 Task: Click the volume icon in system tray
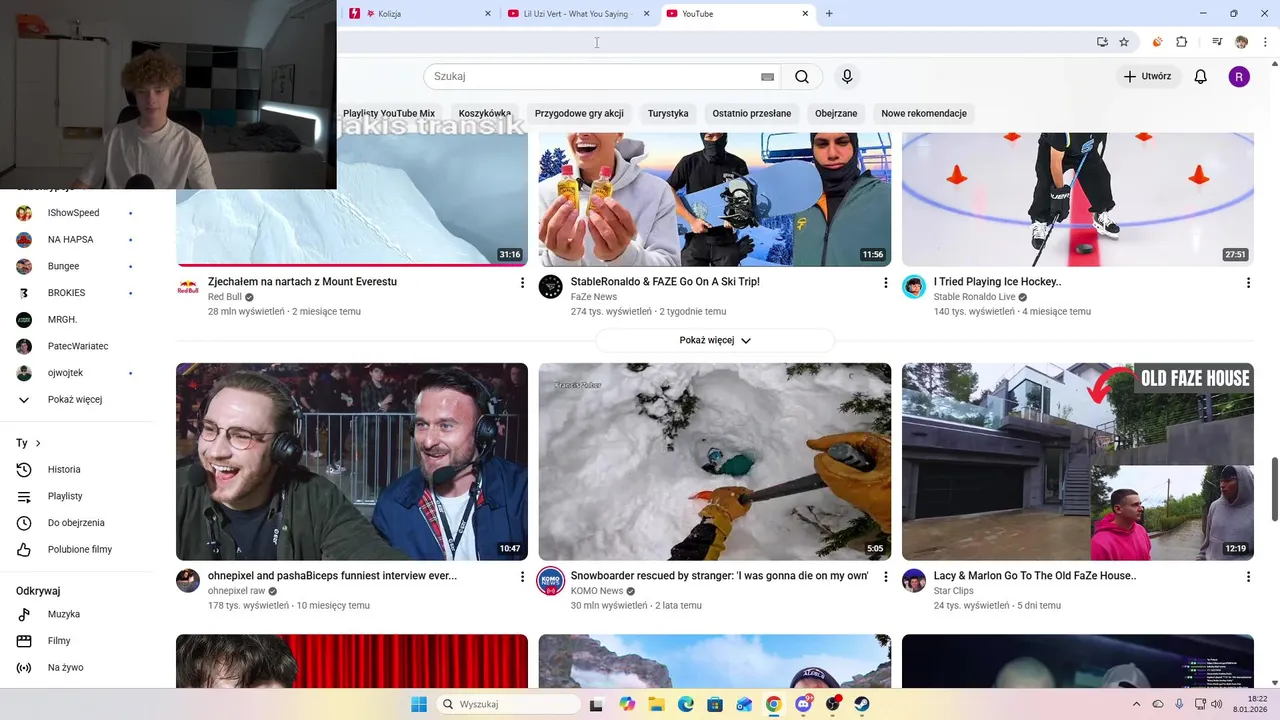tap(1216, 704)
